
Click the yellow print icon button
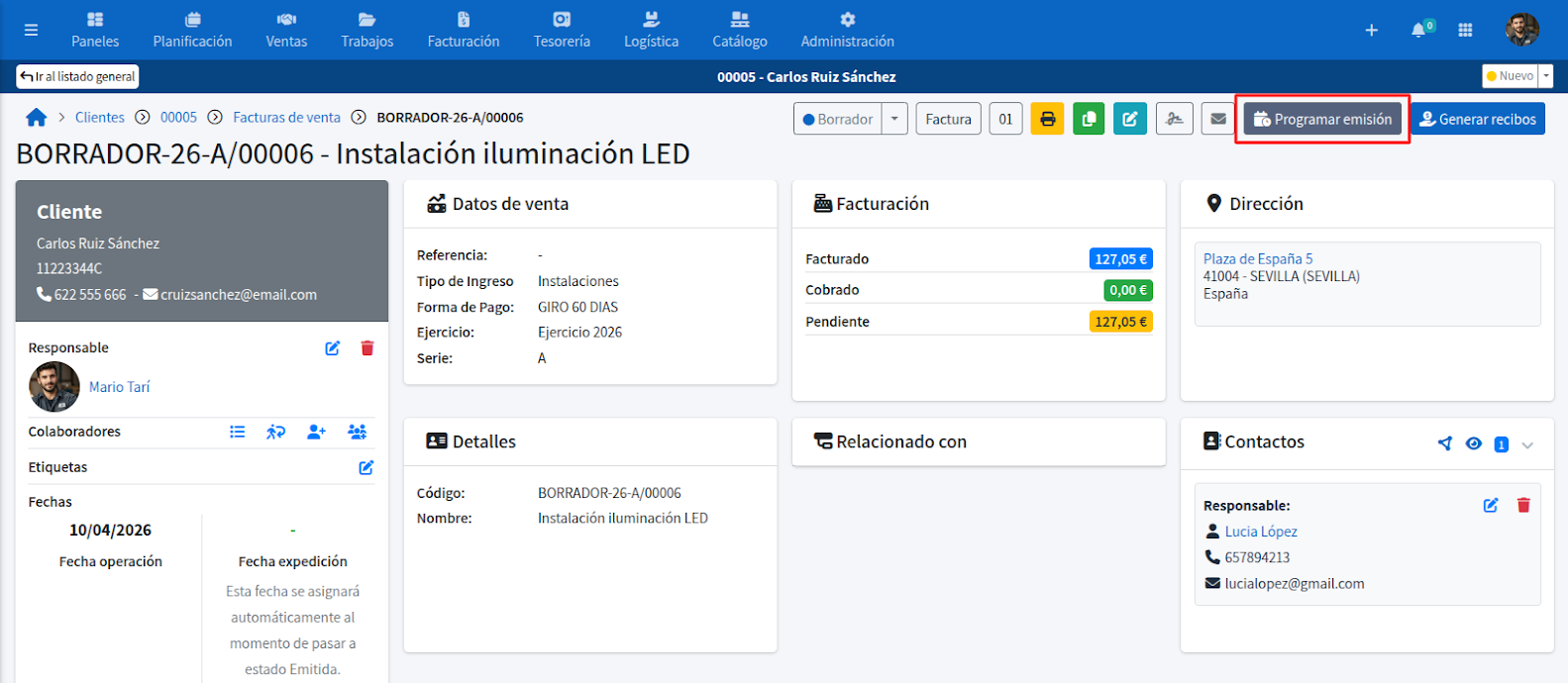(1047, 119)
